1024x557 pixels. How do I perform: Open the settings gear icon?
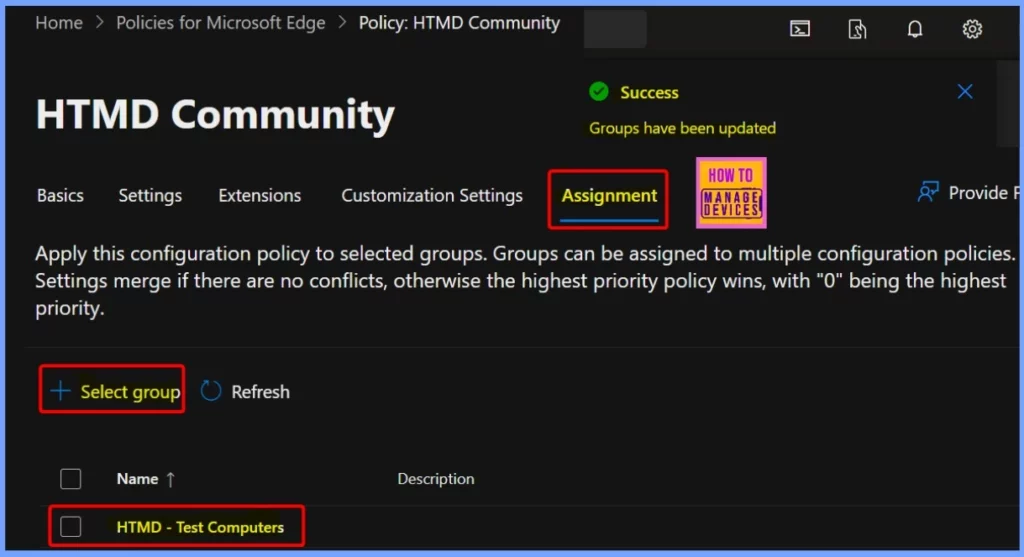pos(972,29)
